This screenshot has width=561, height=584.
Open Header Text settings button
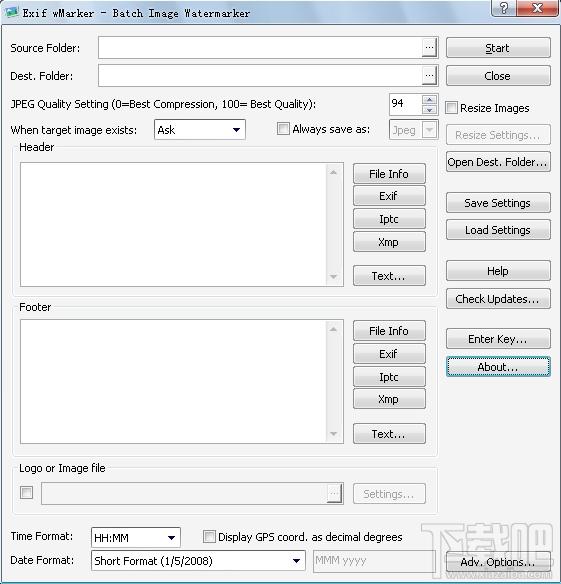389,276
